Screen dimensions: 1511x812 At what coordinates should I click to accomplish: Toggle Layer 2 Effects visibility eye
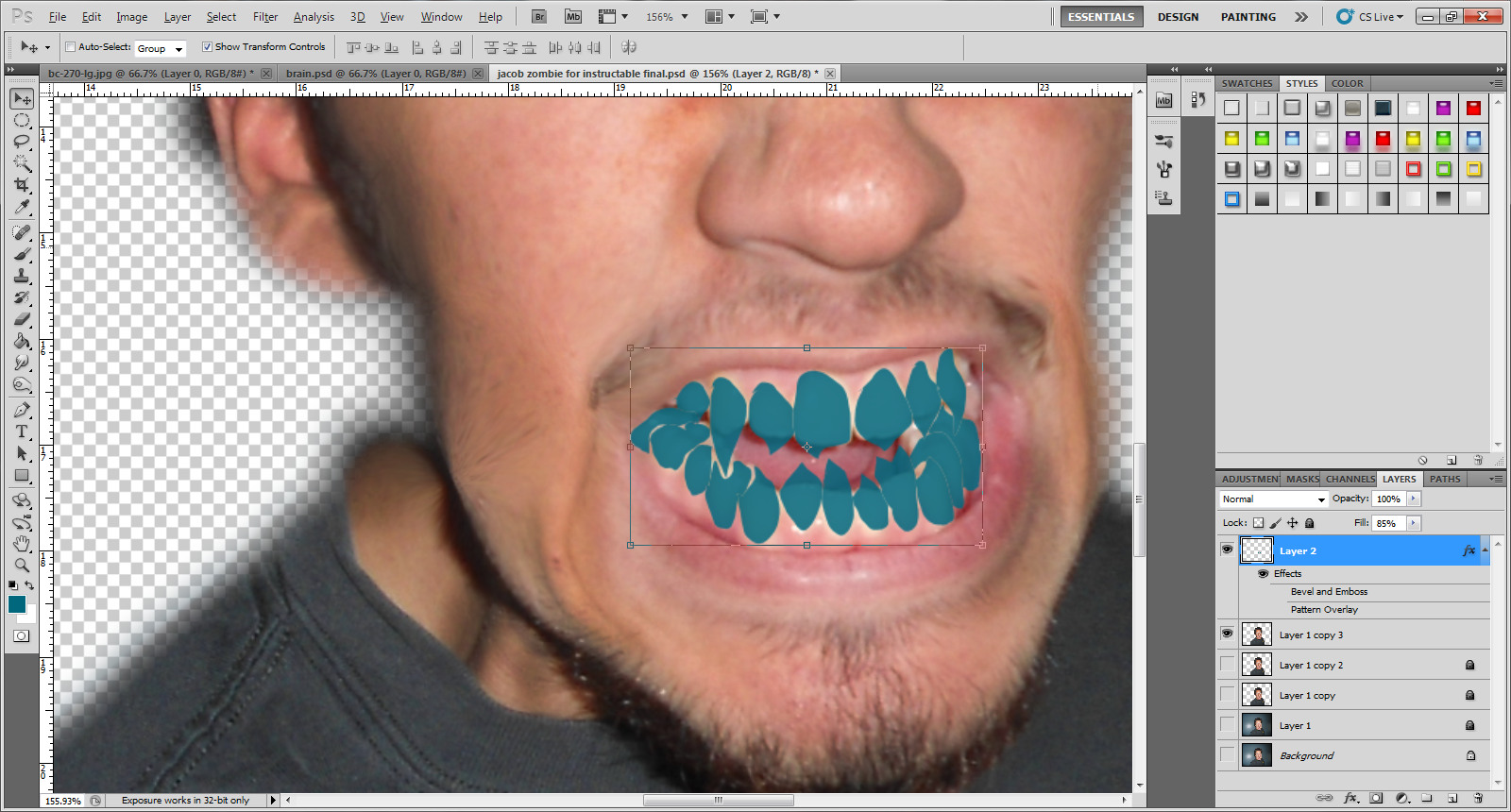tap(1263, 573)
